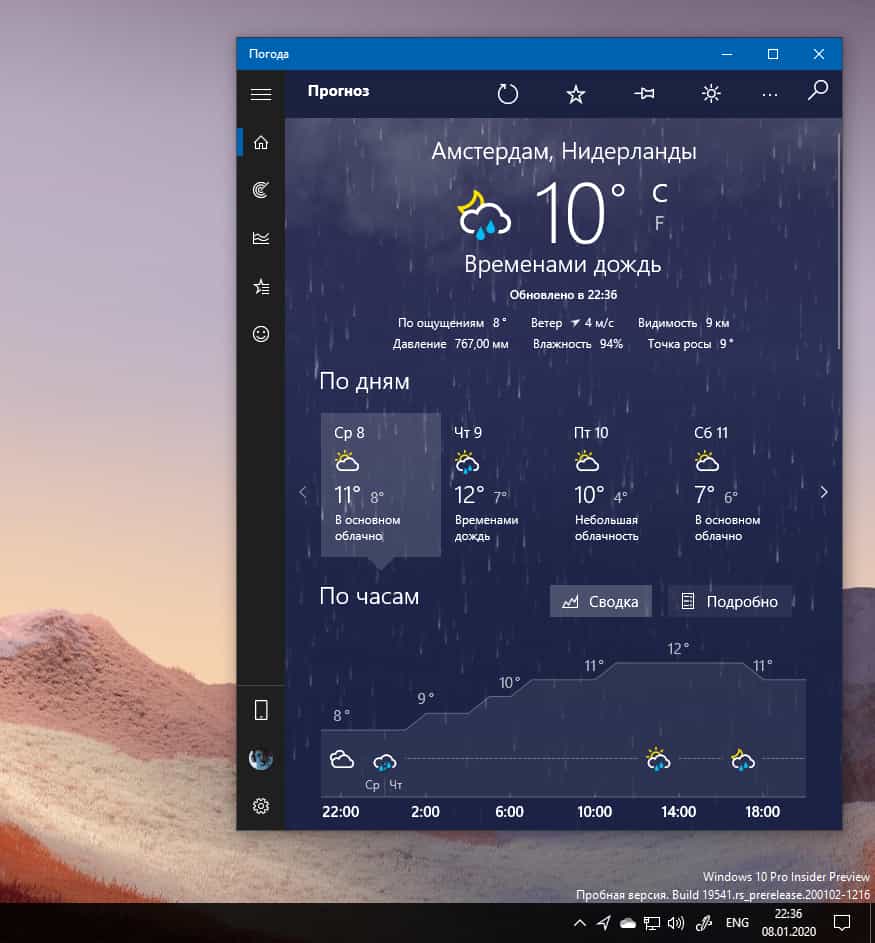Click the Амстердам, Нидерланды location title
Screen dimensions: 875x943
click(563, 152)
